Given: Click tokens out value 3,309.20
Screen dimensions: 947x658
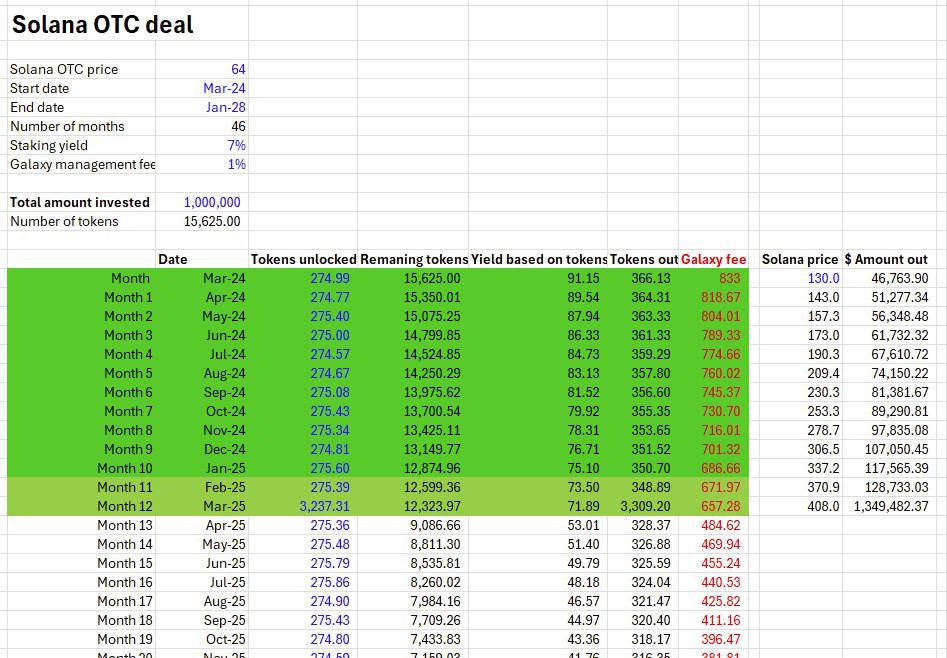Looking at the screenshot, I should point(645,507).
